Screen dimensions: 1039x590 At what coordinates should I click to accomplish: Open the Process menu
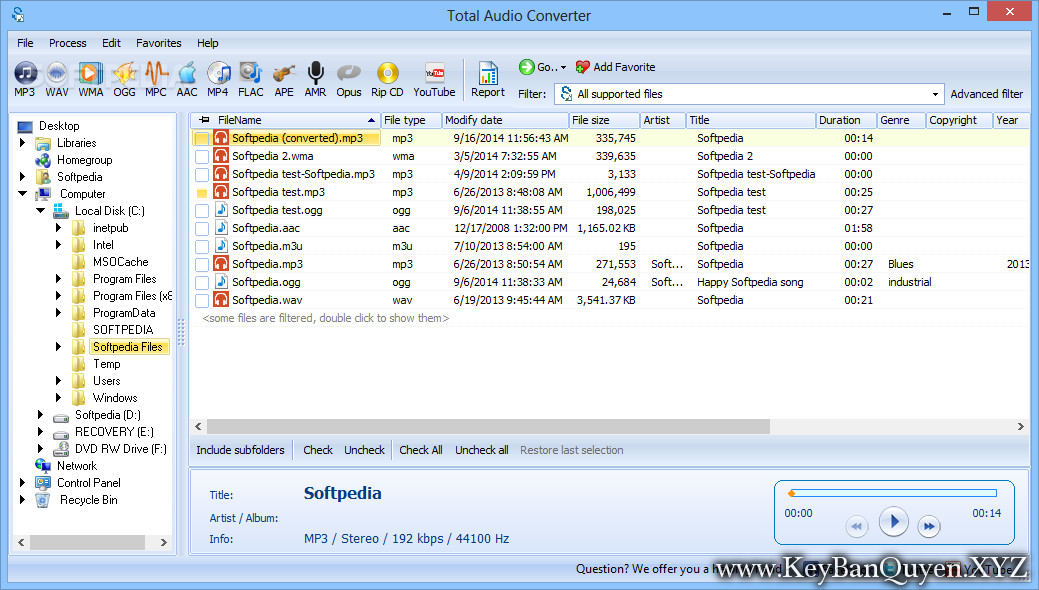tap(67, 43)
